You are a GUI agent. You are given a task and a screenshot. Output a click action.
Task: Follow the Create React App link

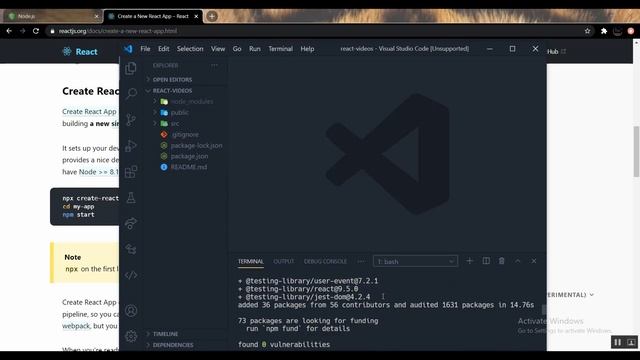[x=89, y=111]
